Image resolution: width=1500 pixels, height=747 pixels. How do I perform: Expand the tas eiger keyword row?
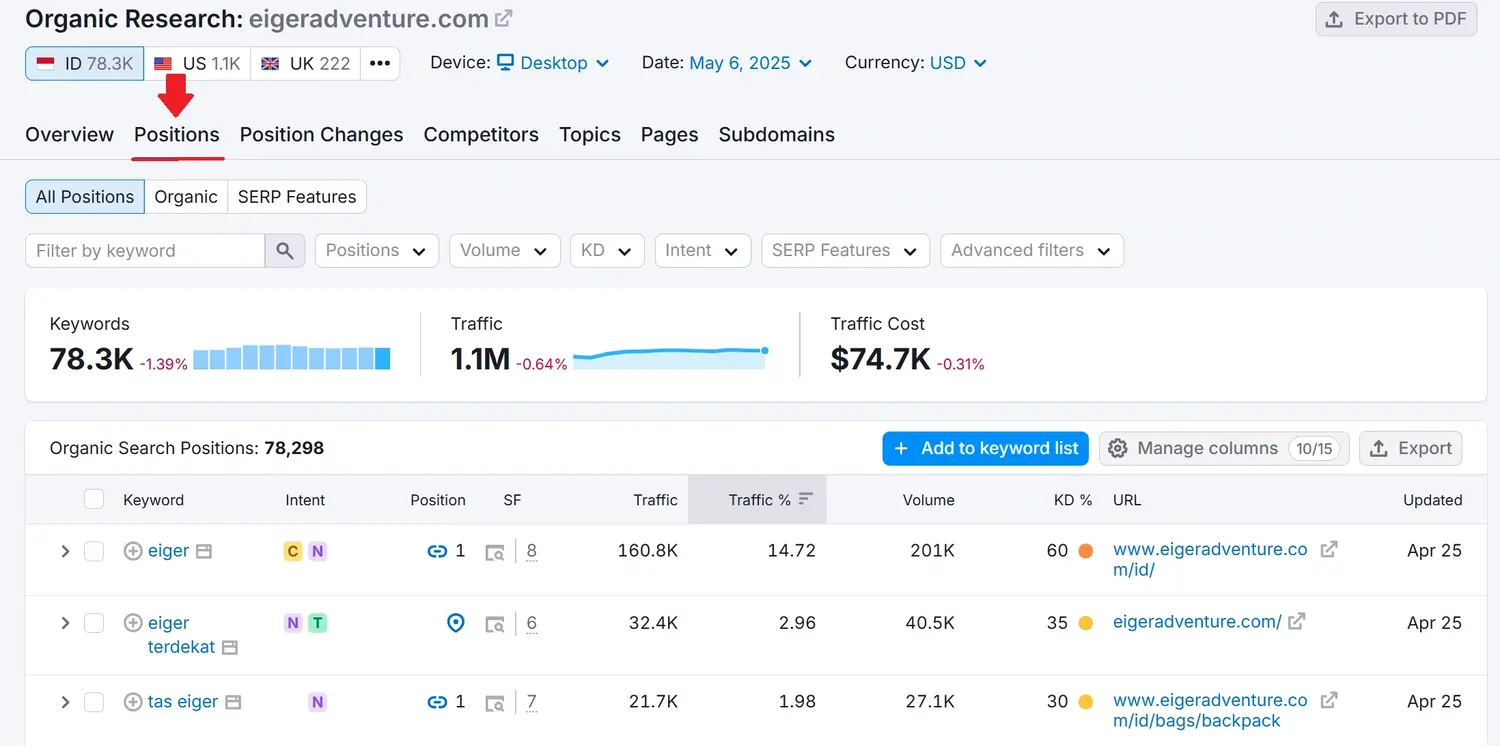point(65,702)
